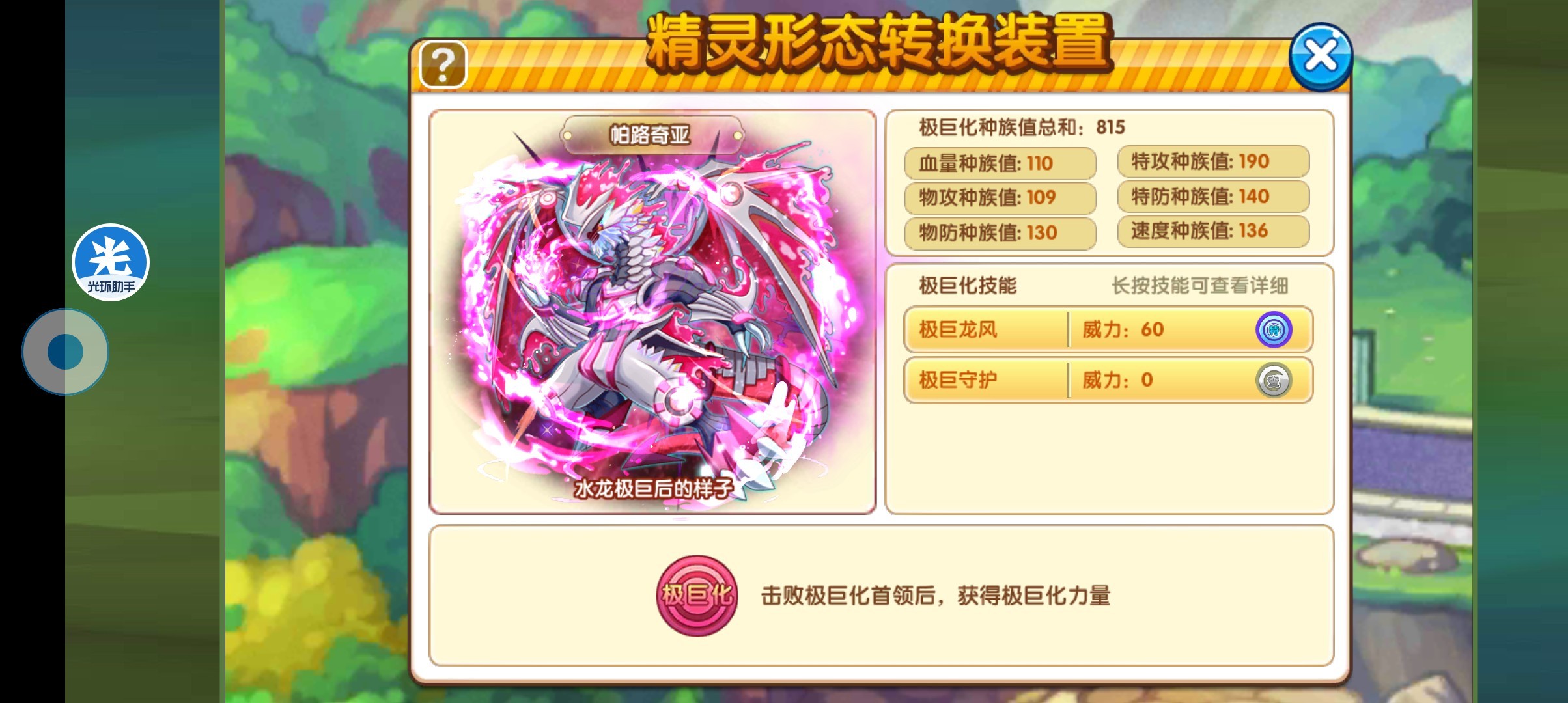Tap the 长按技能可查看详细 hint text
The image size is (1568, 703).
[x=1199, y=286]
